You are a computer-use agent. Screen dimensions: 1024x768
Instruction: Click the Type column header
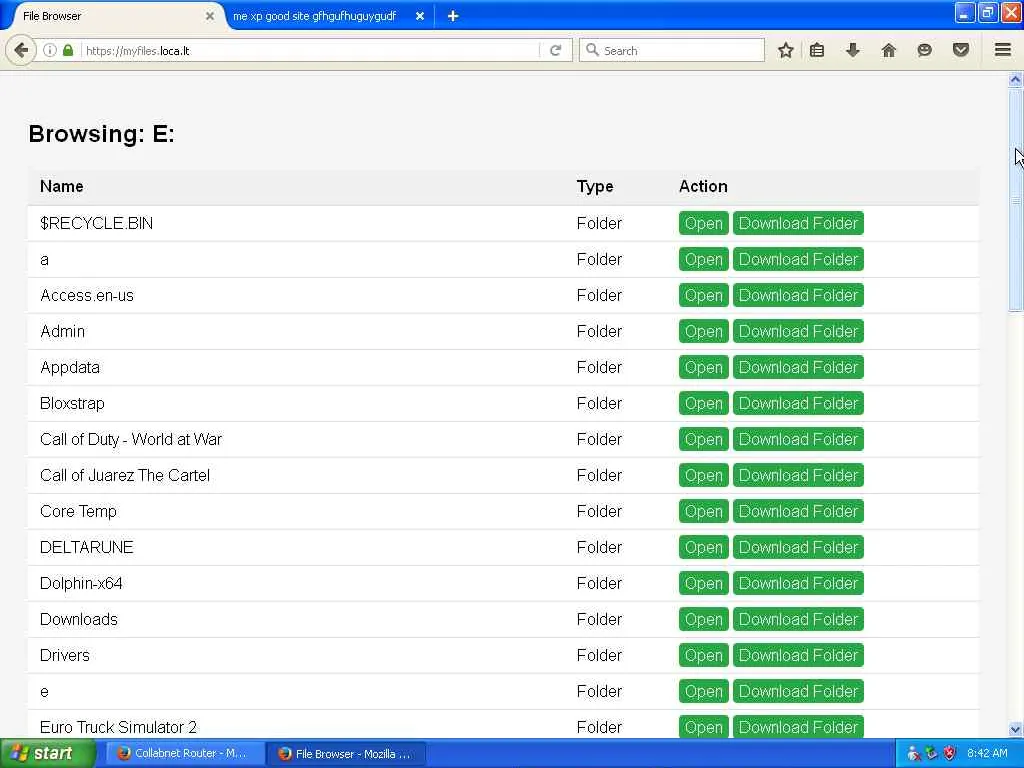pyautogui.click(x=594, y=186)
